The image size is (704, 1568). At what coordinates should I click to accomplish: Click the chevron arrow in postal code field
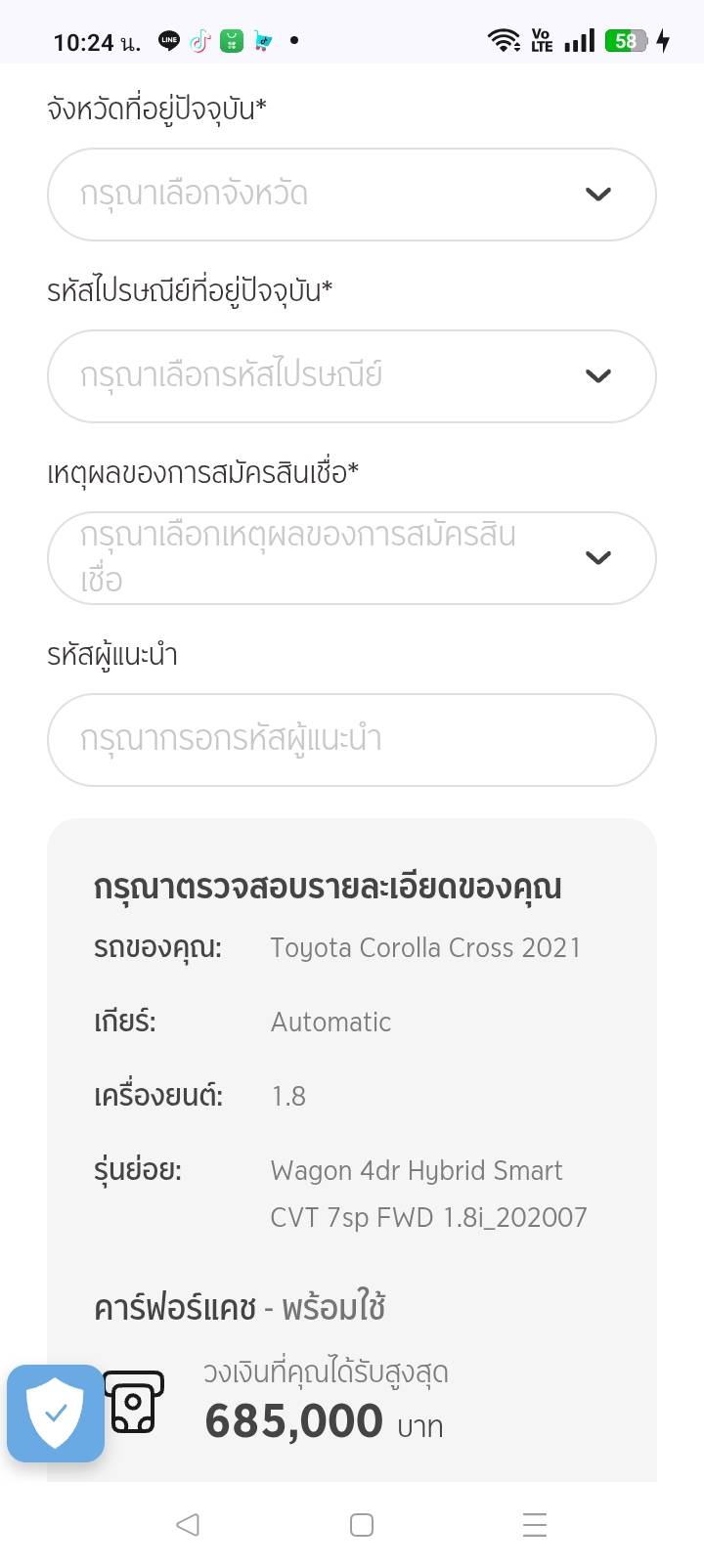coord(597,376)
